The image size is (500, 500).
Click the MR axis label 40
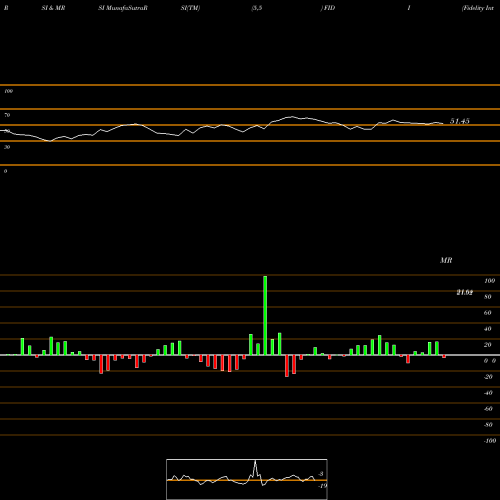point(488,329)
